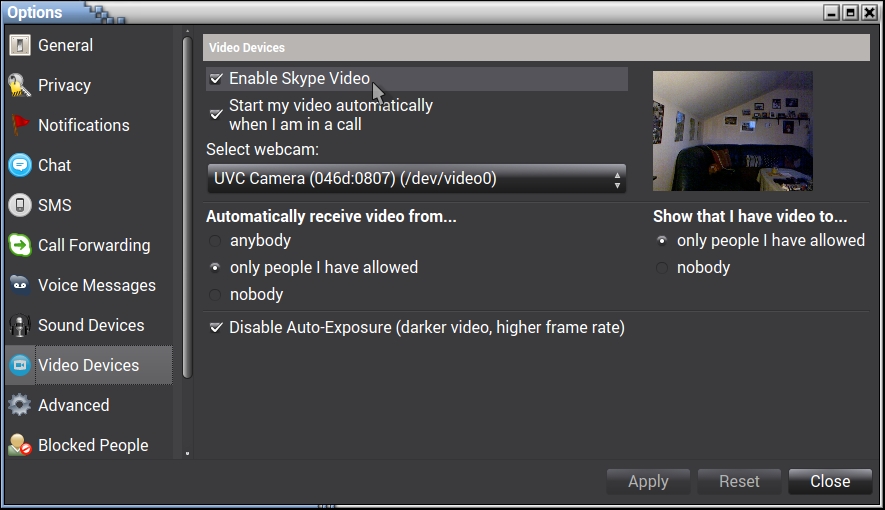Click the Sound Devices headset icon
Image resolution: width=885 pixels, height=510 pixels.
20,326
